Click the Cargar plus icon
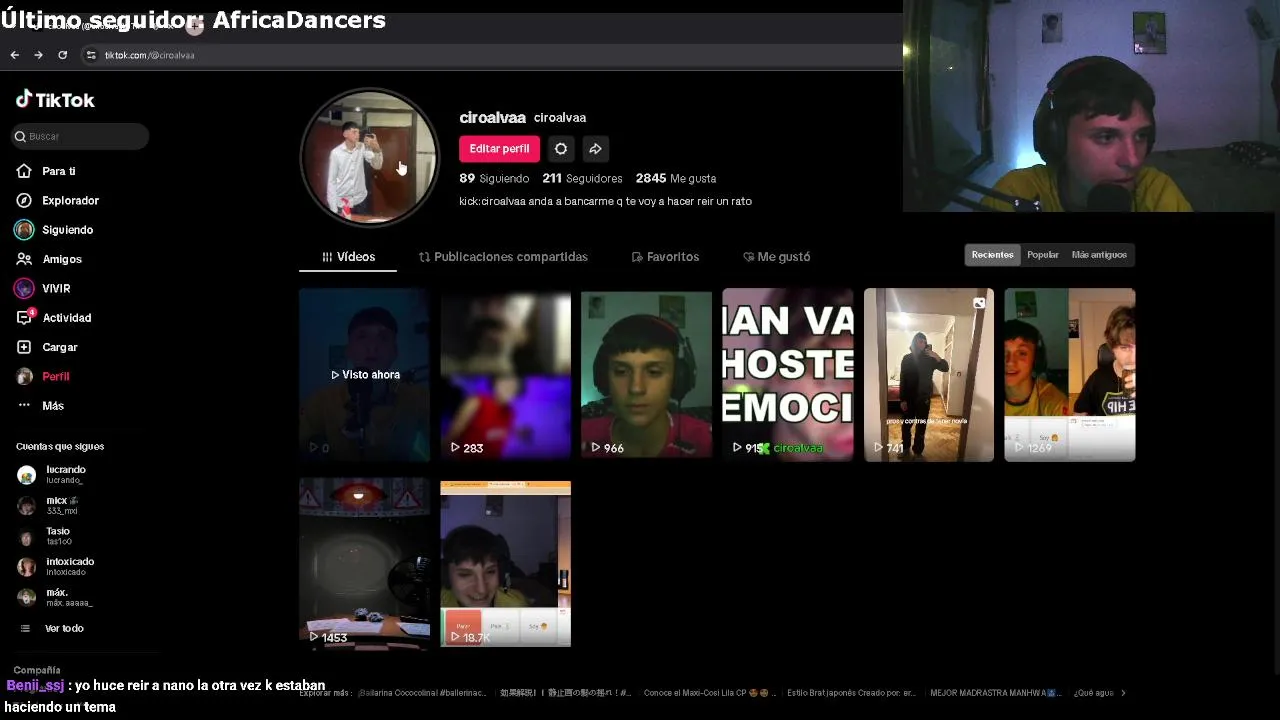This screenshot has height=720, width=1280. pos(24,347)
